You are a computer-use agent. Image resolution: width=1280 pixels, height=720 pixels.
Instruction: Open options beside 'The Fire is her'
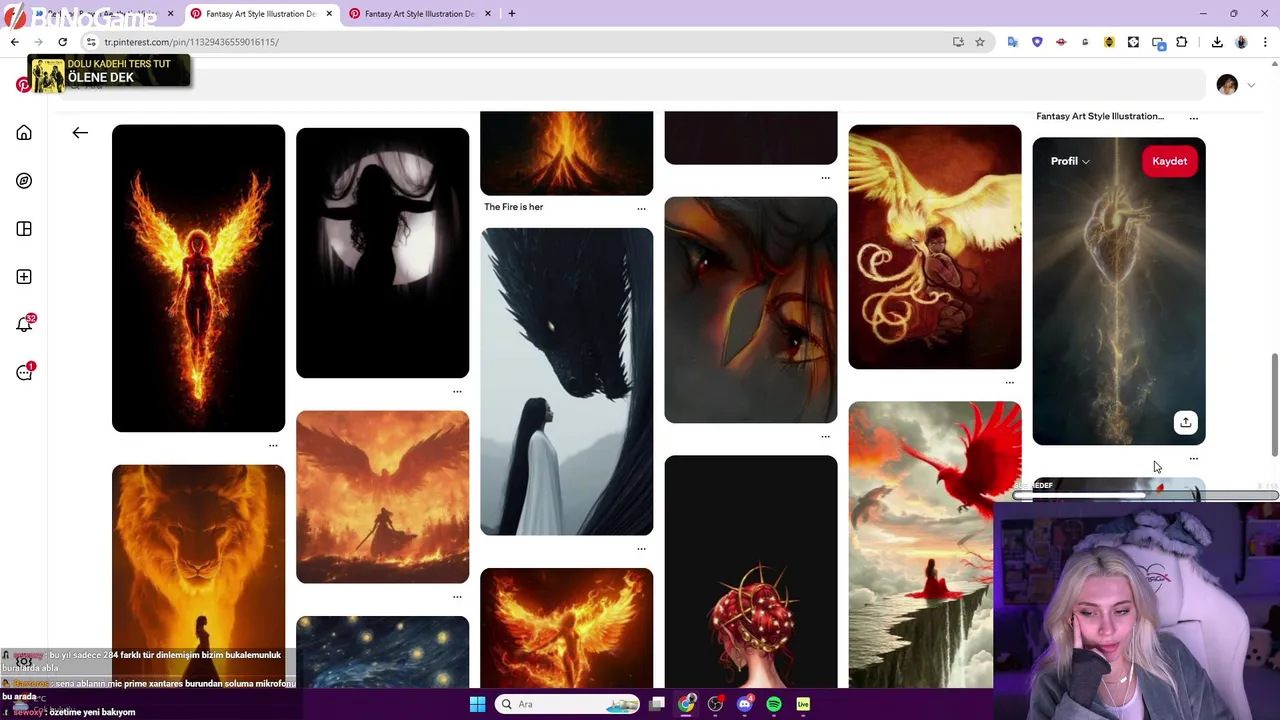(x=641, y=209)
